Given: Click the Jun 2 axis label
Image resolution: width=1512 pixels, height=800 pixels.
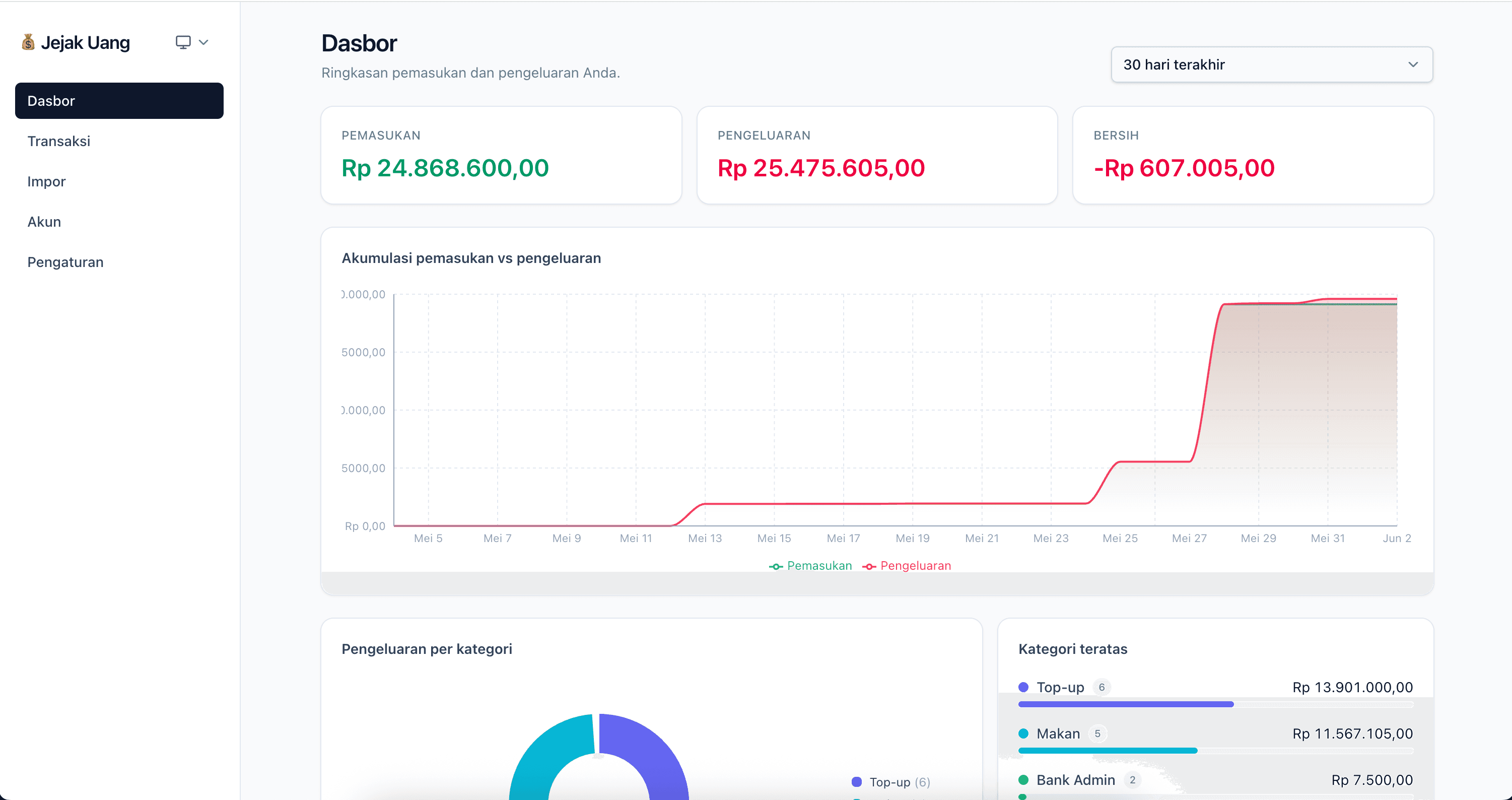Looking at the screenshot, I should coord(1397,538).
